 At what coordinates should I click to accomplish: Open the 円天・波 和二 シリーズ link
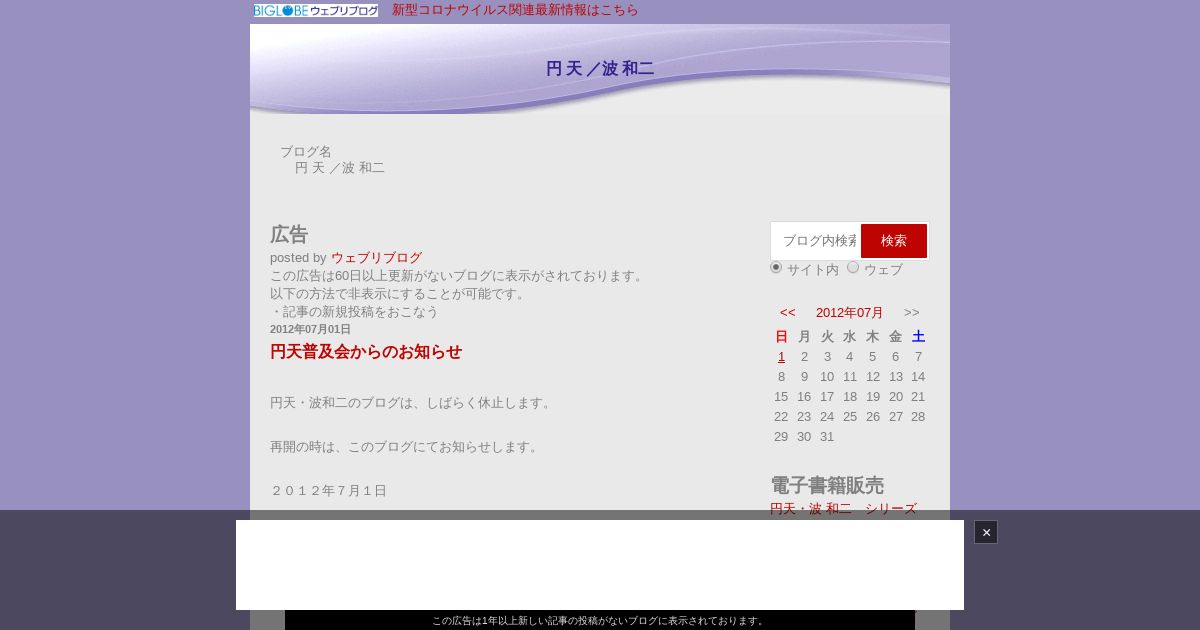tap(843, 509)
